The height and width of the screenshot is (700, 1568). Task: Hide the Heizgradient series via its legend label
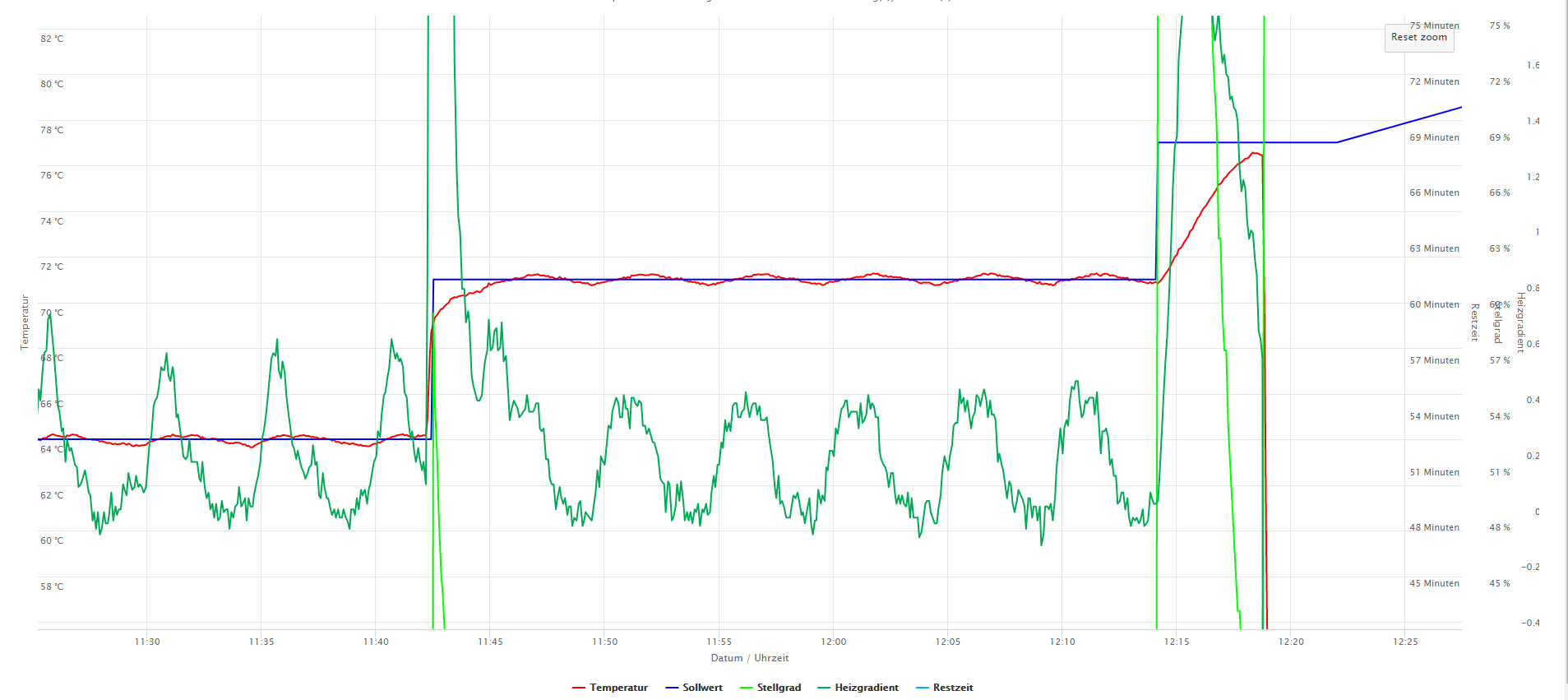[866, 688]
